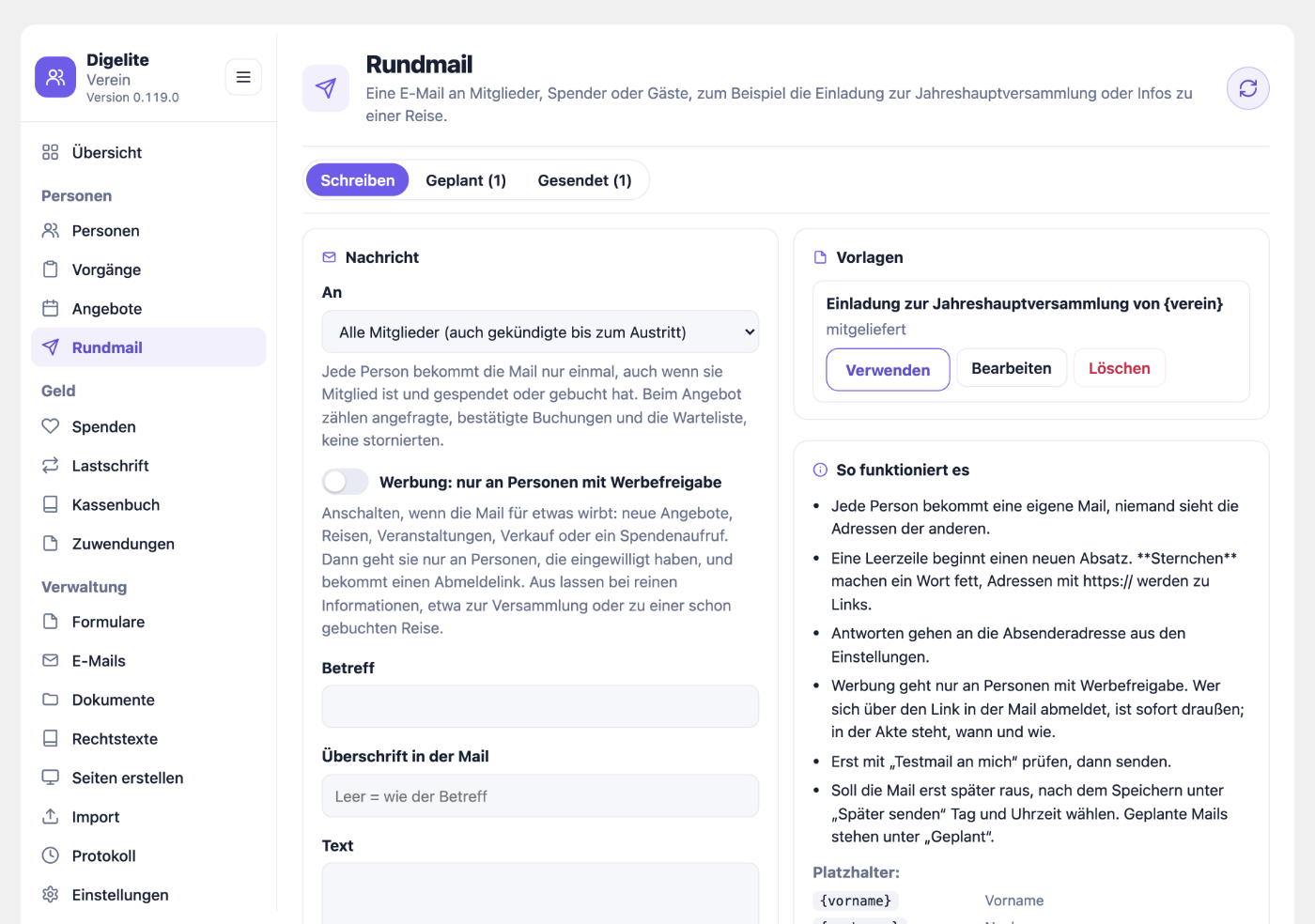Click the Dokumente folder icon

click(x=51, y=700)
